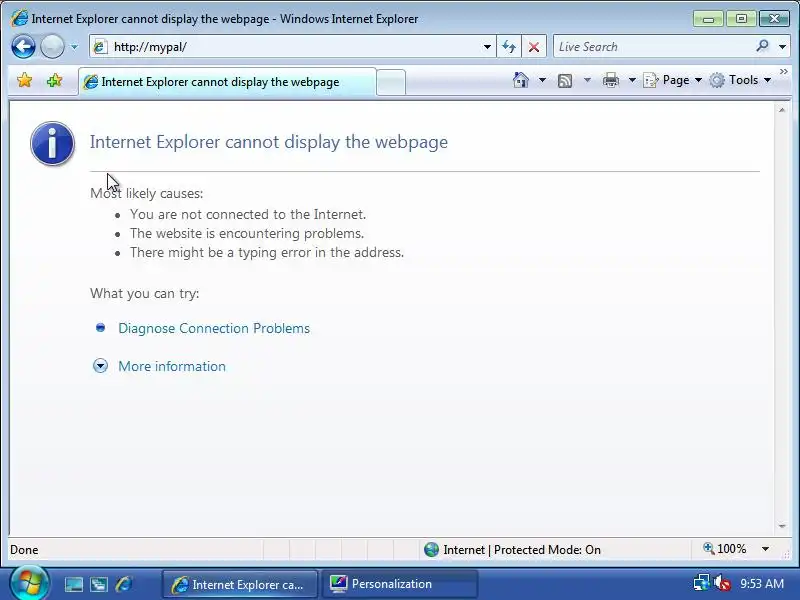800x600 pixels.
Task: Click the RSS Feeds icon
Action: pos(565,81)
